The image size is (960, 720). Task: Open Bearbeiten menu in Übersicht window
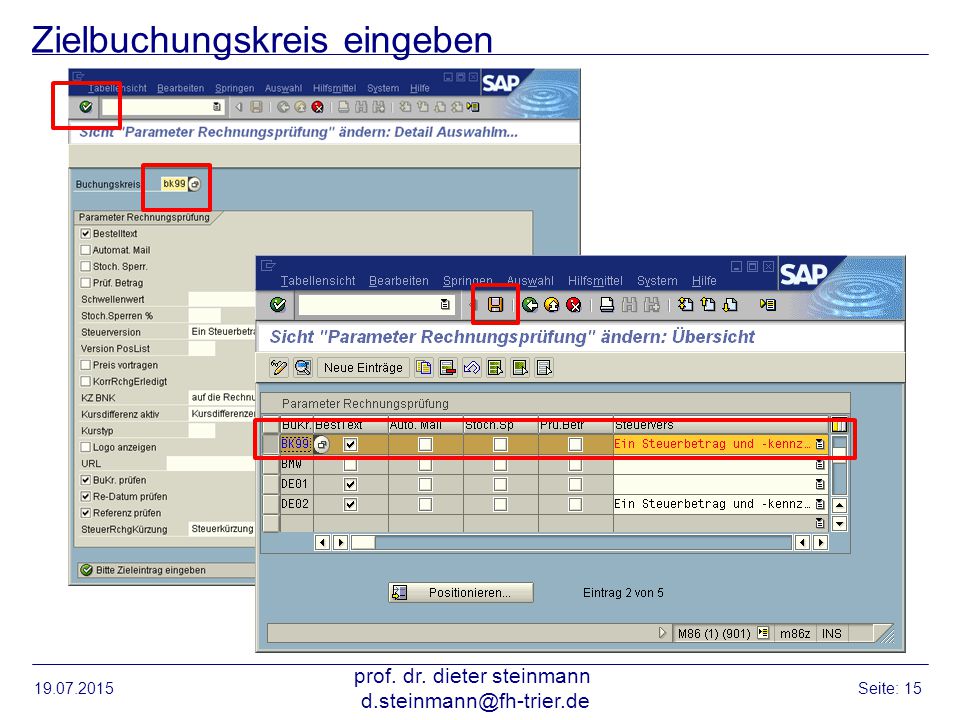pos(399,280)
